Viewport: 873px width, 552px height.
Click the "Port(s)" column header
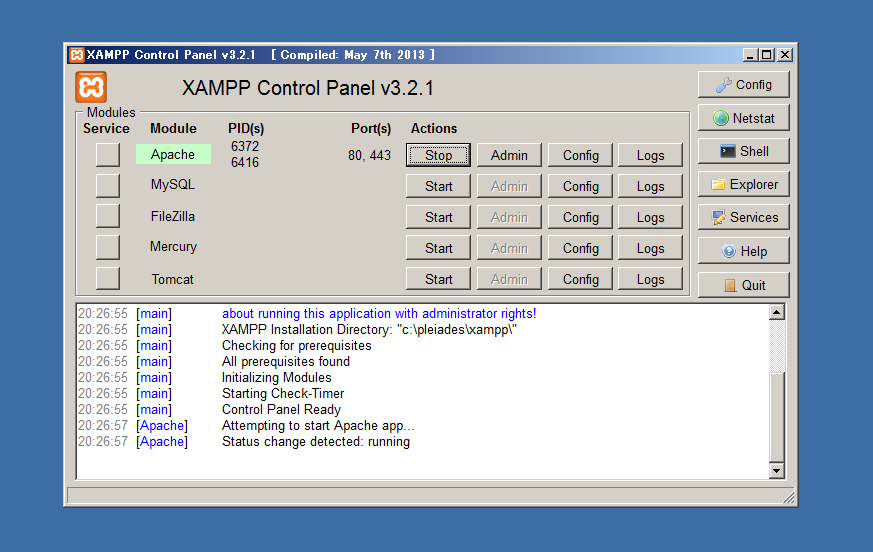coord(371,129)
